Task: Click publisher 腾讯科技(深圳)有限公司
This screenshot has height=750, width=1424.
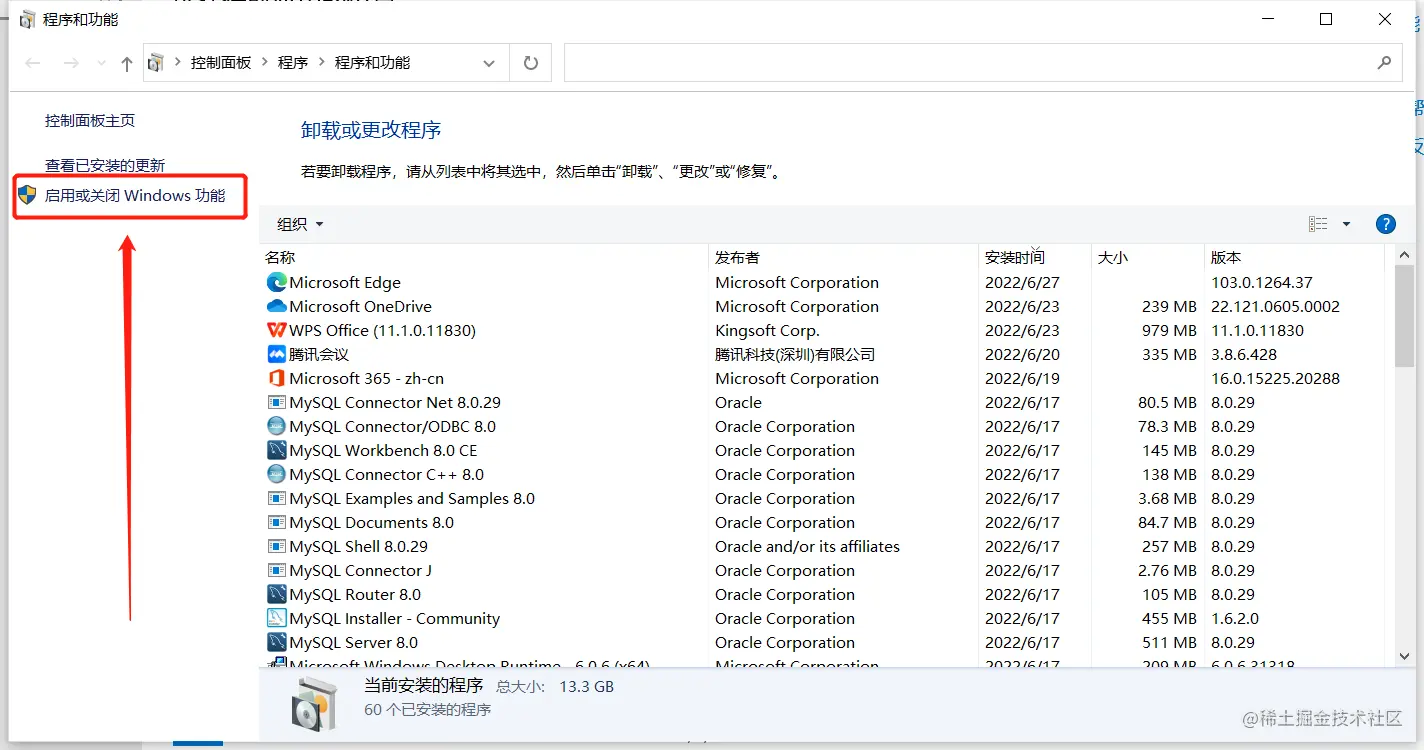Action: click(795, 355)
